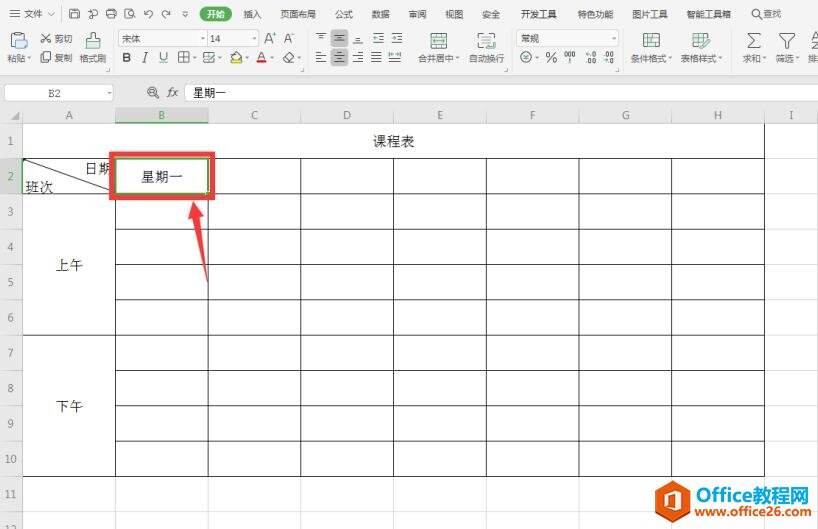818x529 pixels.
Task: Click column D header
Action: click(347, 115)
